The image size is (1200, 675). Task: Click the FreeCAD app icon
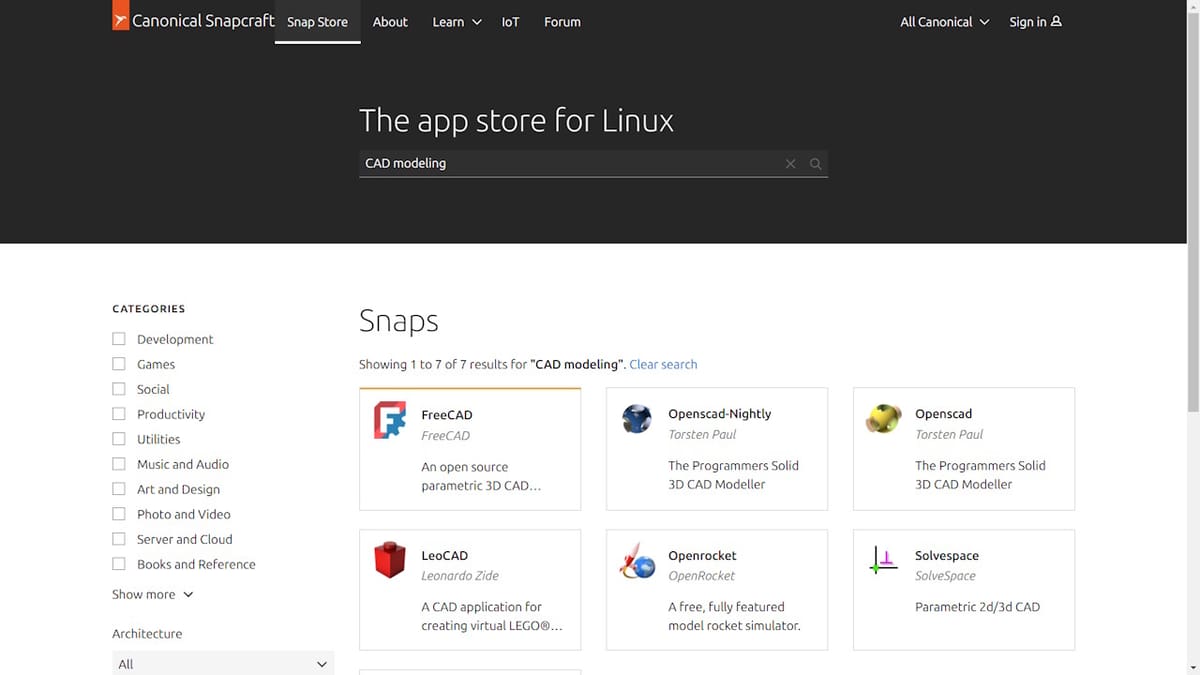390,420
